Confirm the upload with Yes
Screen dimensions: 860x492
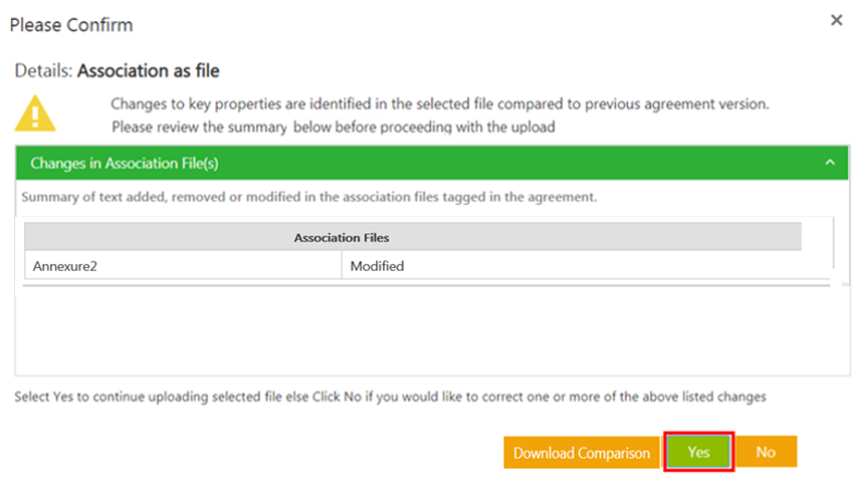pos(698,452)
